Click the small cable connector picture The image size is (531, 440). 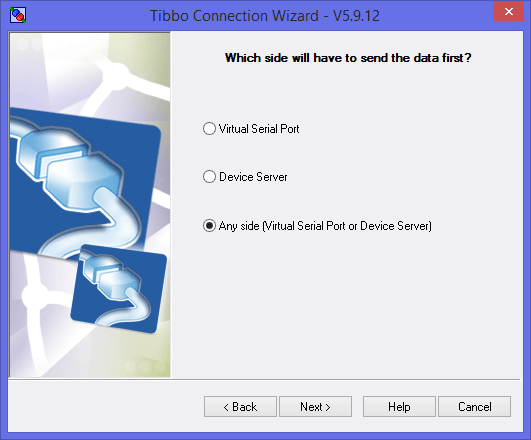[x=119, y=289]
